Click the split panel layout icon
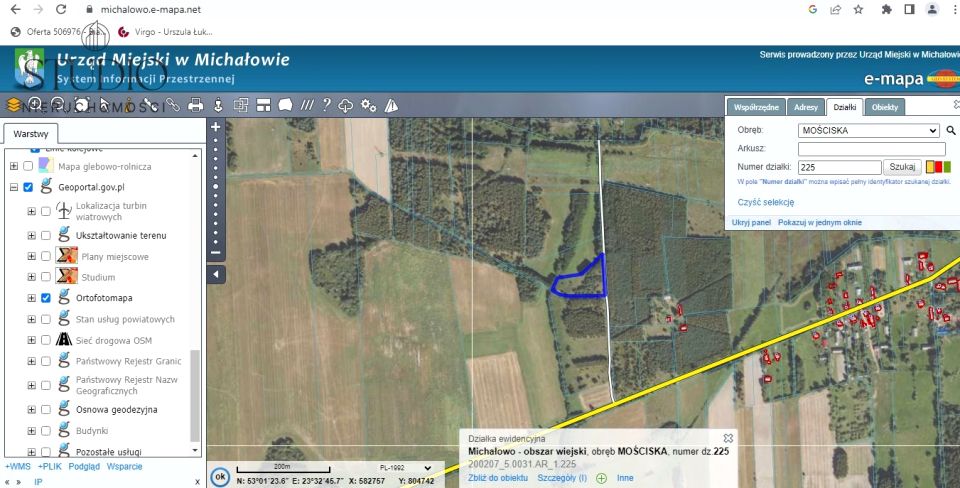Screen dimensions: 960x488 pos(263,105)
